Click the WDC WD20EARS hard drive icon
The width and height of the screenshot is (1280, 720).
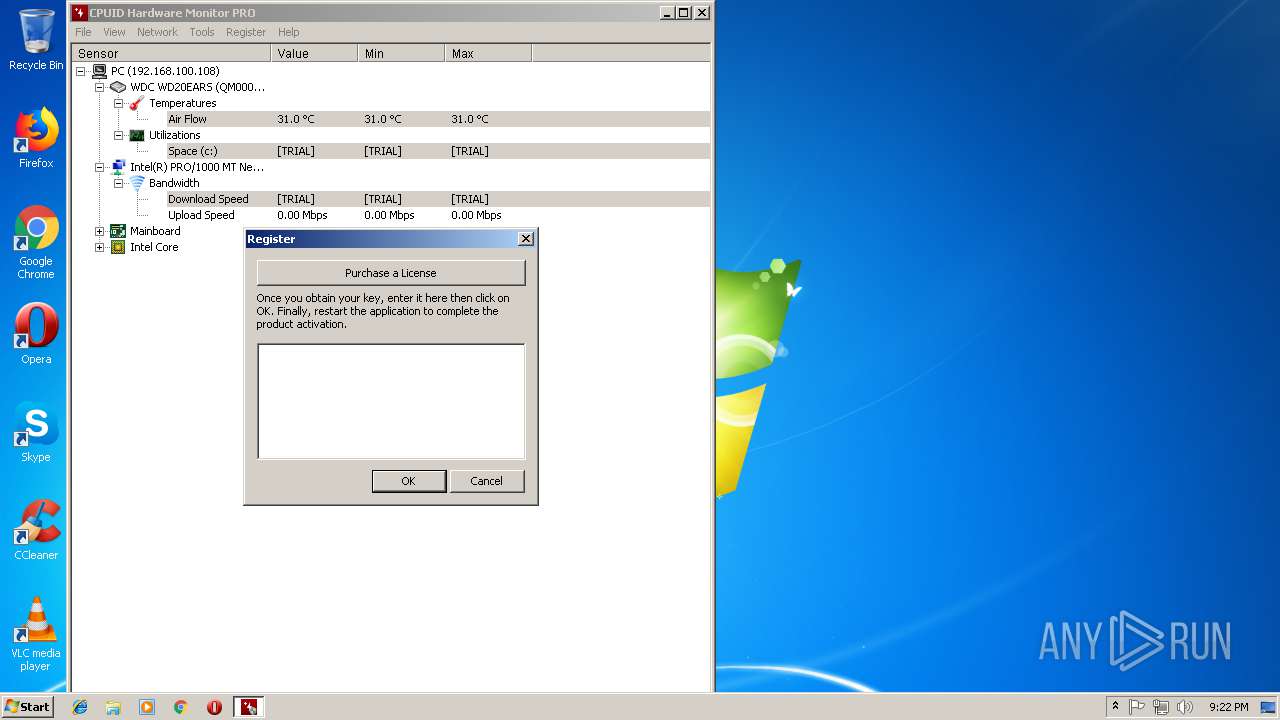pyautogui.click(x=118, y=87)
